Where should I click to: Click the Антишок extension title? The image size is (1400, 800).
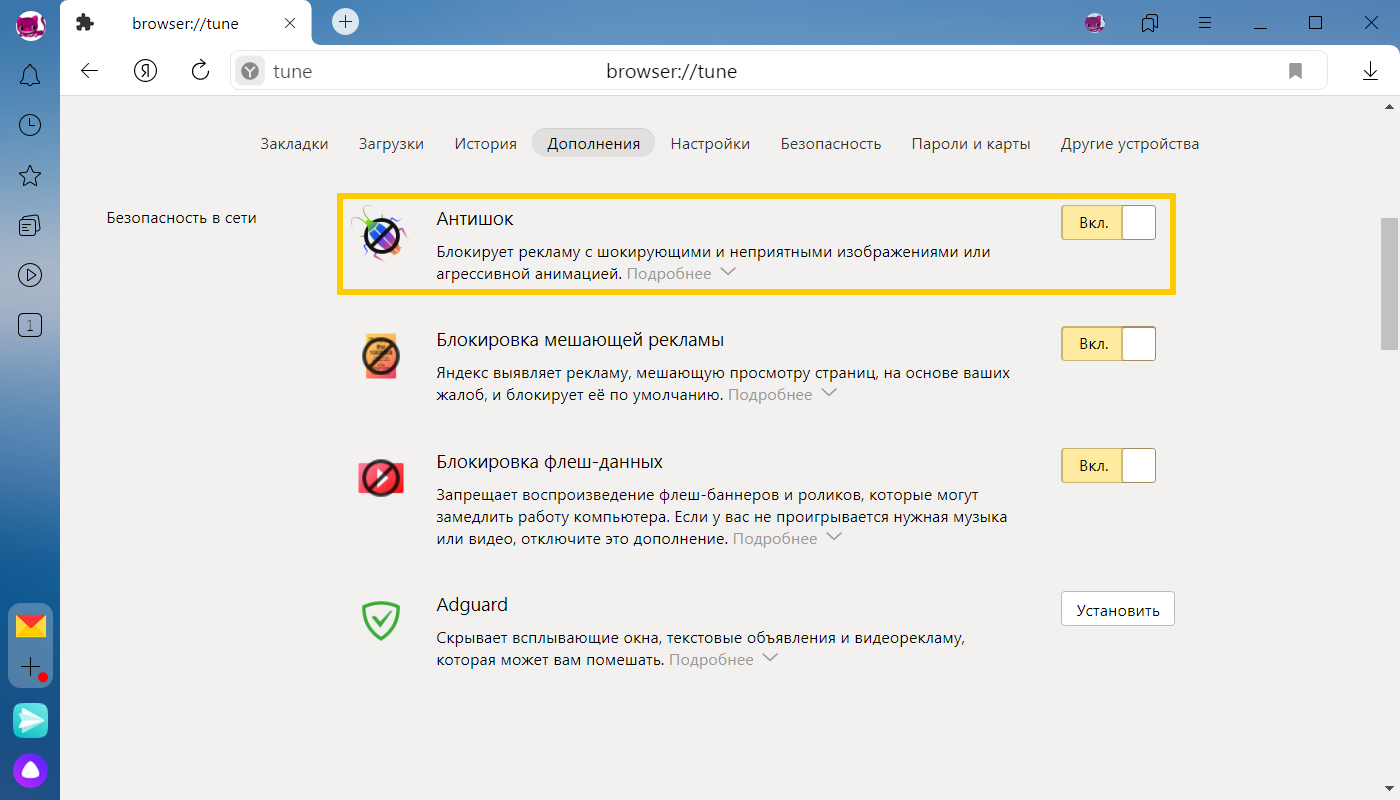point(475,218)
